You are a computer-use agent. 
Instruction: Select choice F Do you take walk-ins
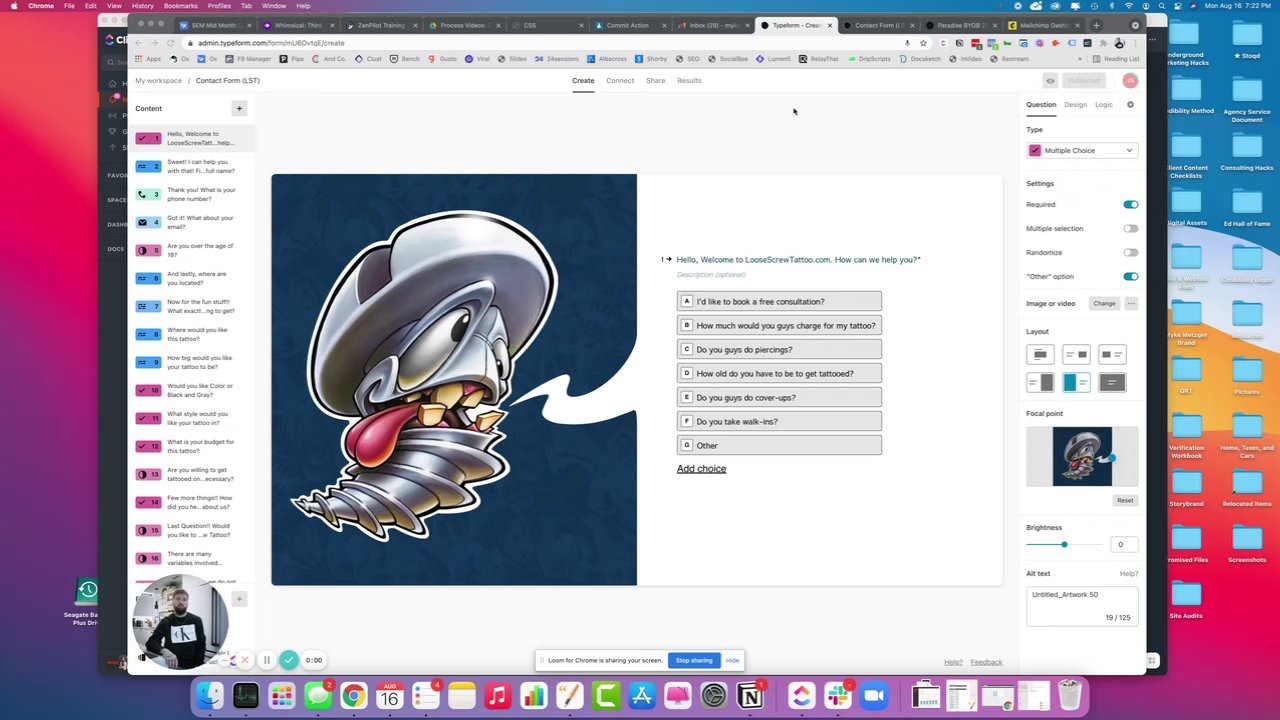(779, 421)
